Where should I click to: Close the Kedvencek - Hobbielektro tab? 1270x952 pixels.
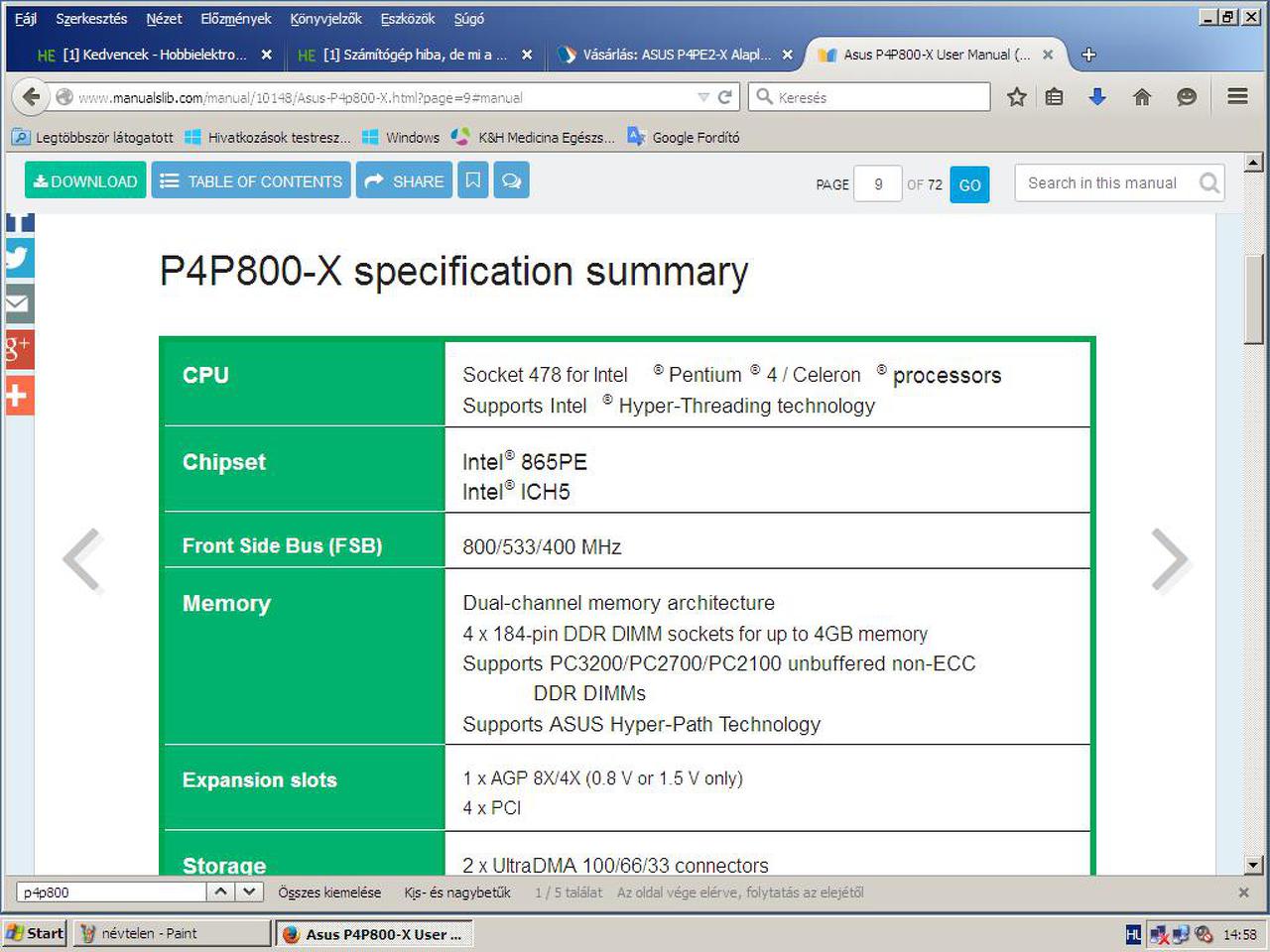coord(266,55)
